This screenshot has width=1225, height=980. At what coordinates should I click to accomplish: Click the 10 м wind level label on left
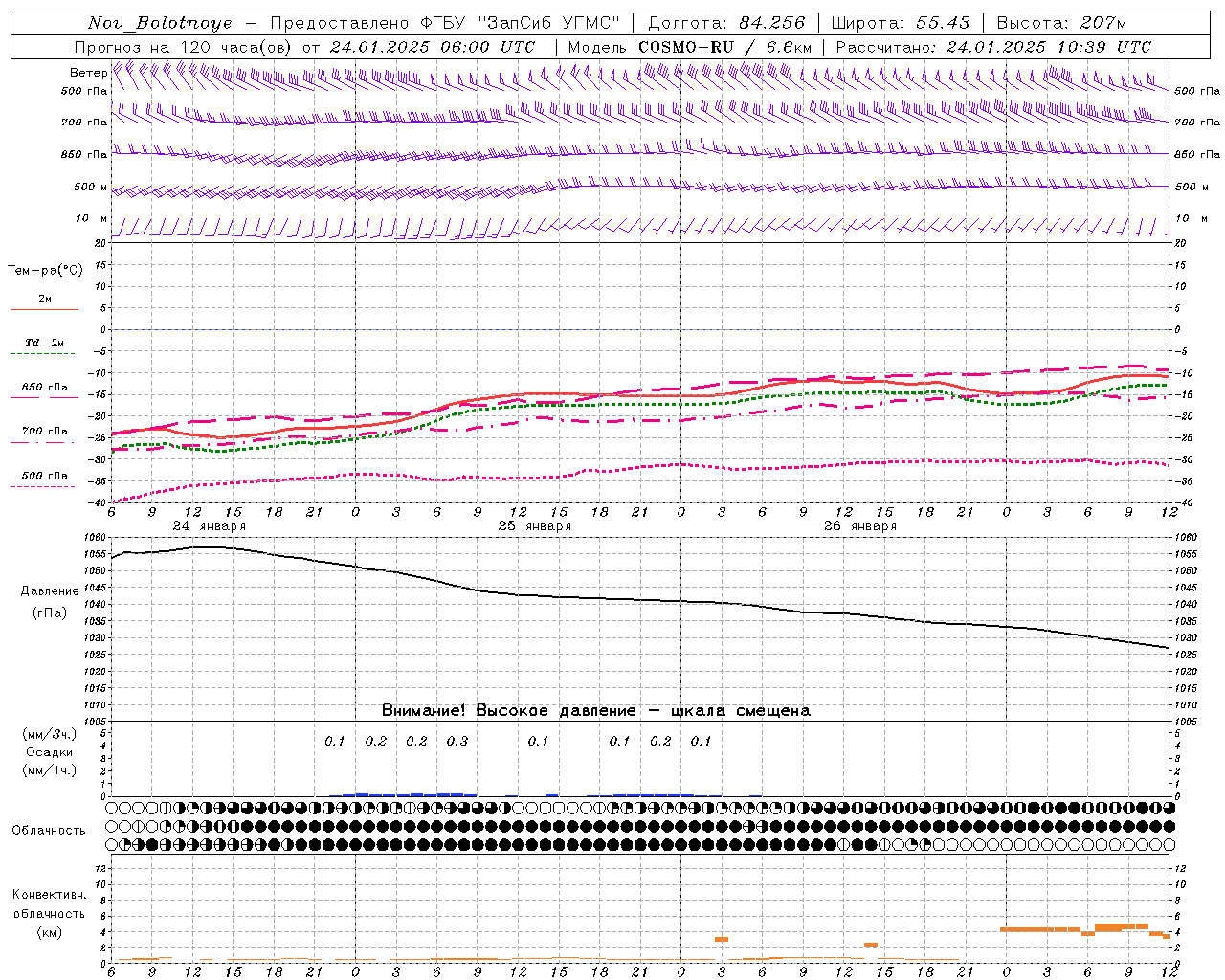point(91,218)
